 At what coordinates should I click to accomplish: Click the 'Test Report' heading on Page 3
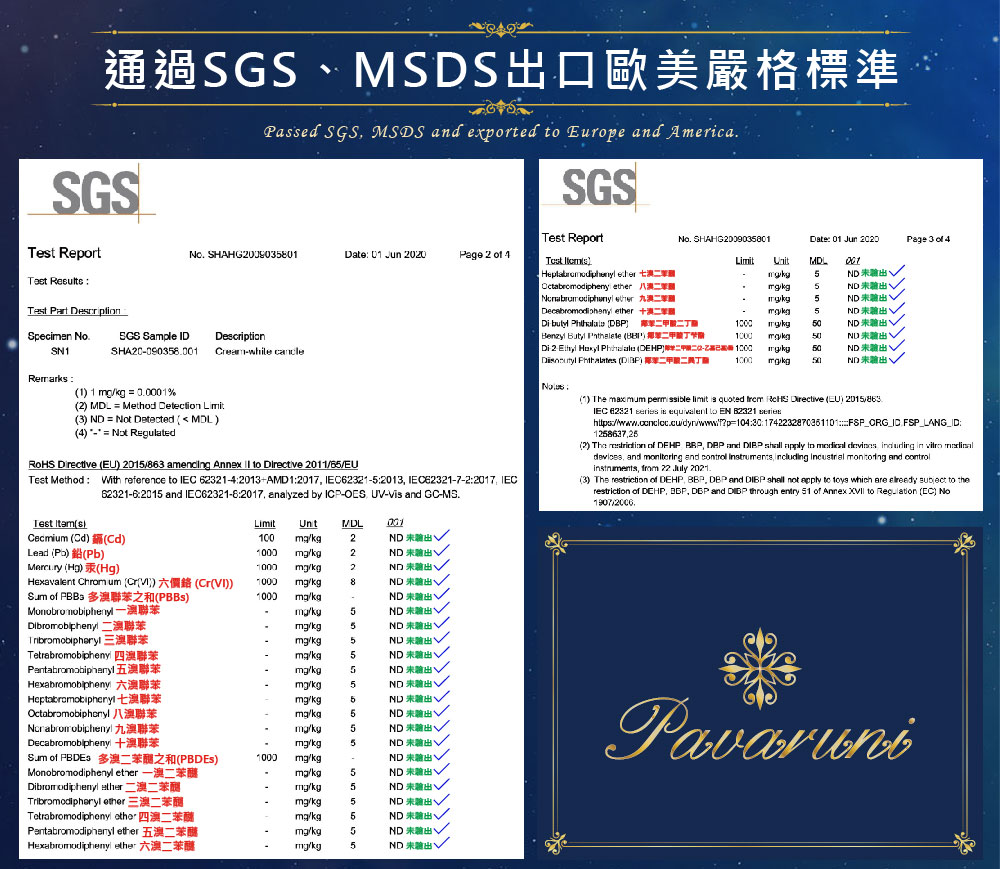[x=572, y=238]
